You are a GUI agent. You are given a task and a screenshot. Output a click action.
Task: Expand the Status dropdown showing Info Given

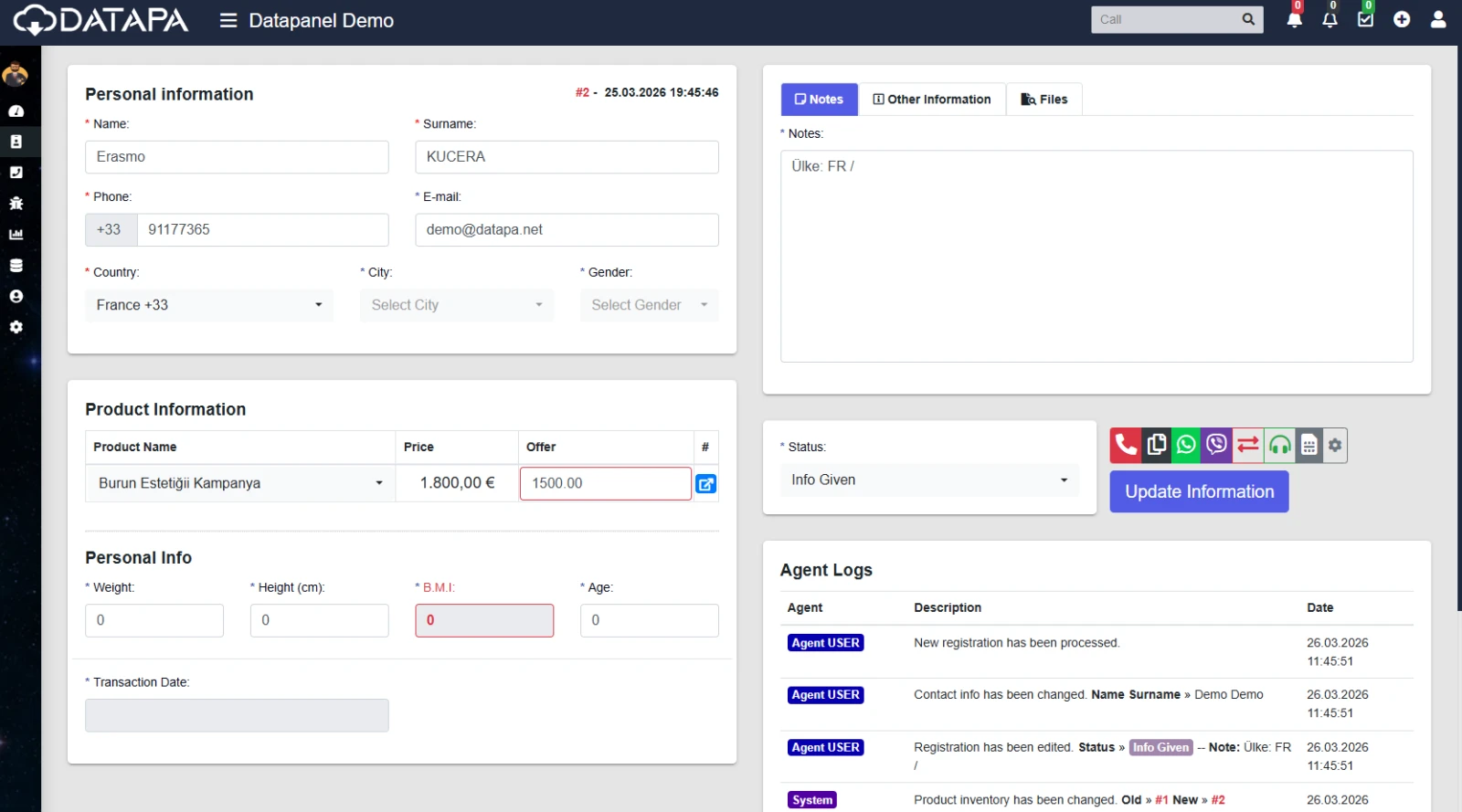pos(928,480)
